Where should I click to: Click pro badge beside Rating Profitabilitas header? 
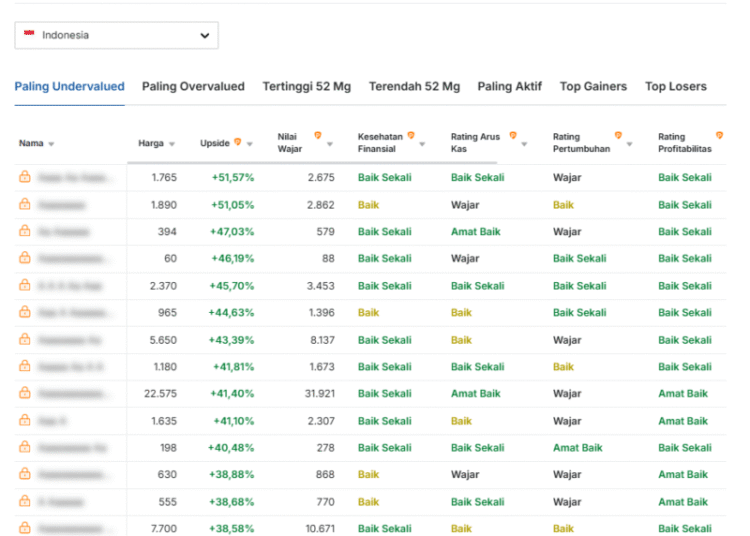(719, 136)
